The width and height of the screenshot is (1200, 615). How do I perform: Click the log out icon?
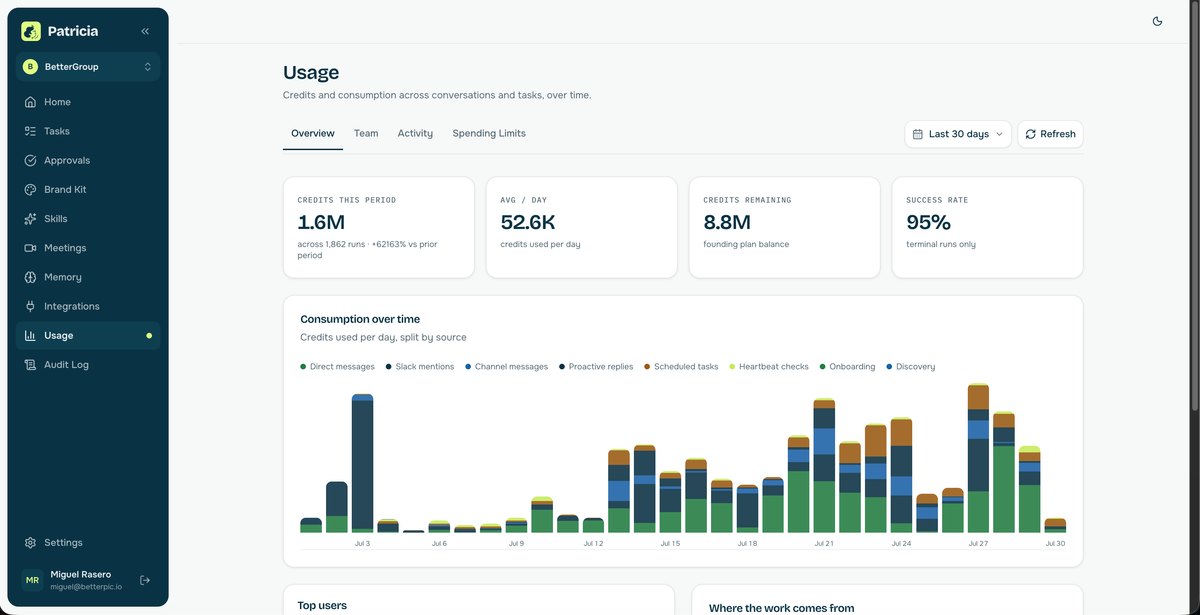coord(145,580)
